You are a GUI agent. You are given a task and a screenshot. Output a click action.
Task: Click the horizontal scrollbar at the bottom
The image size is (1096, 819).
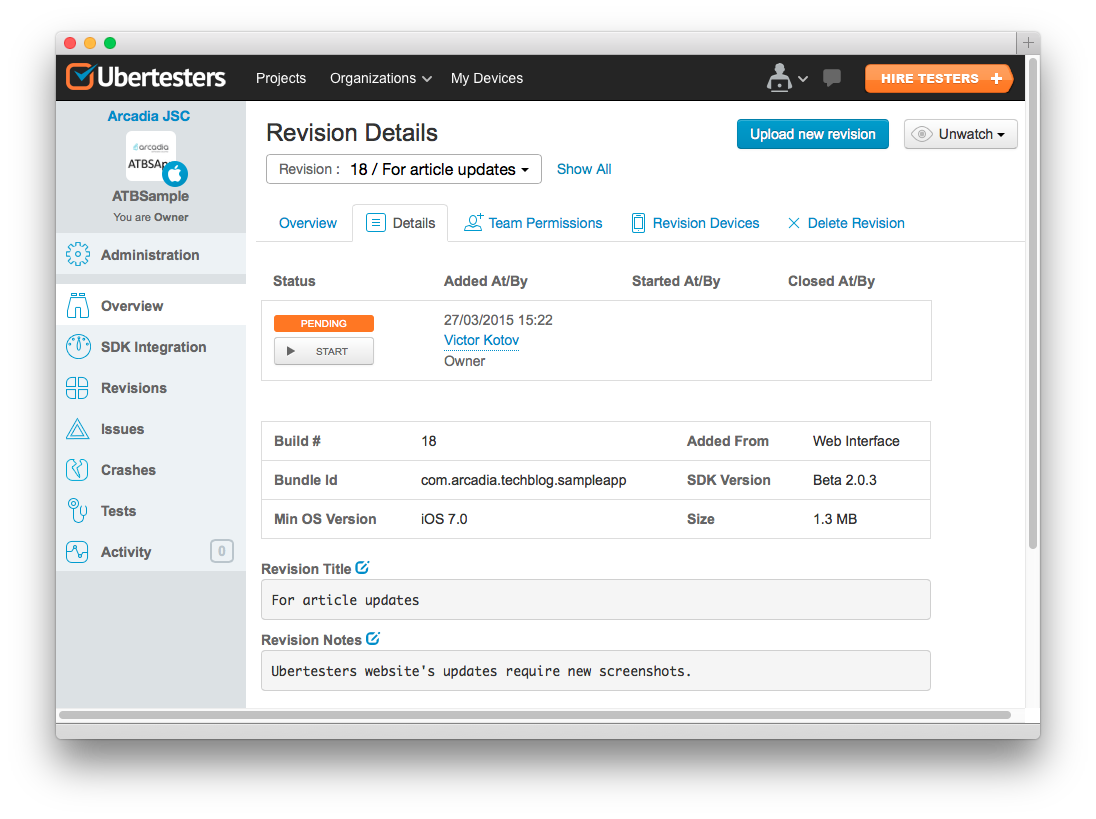[534, 715]
